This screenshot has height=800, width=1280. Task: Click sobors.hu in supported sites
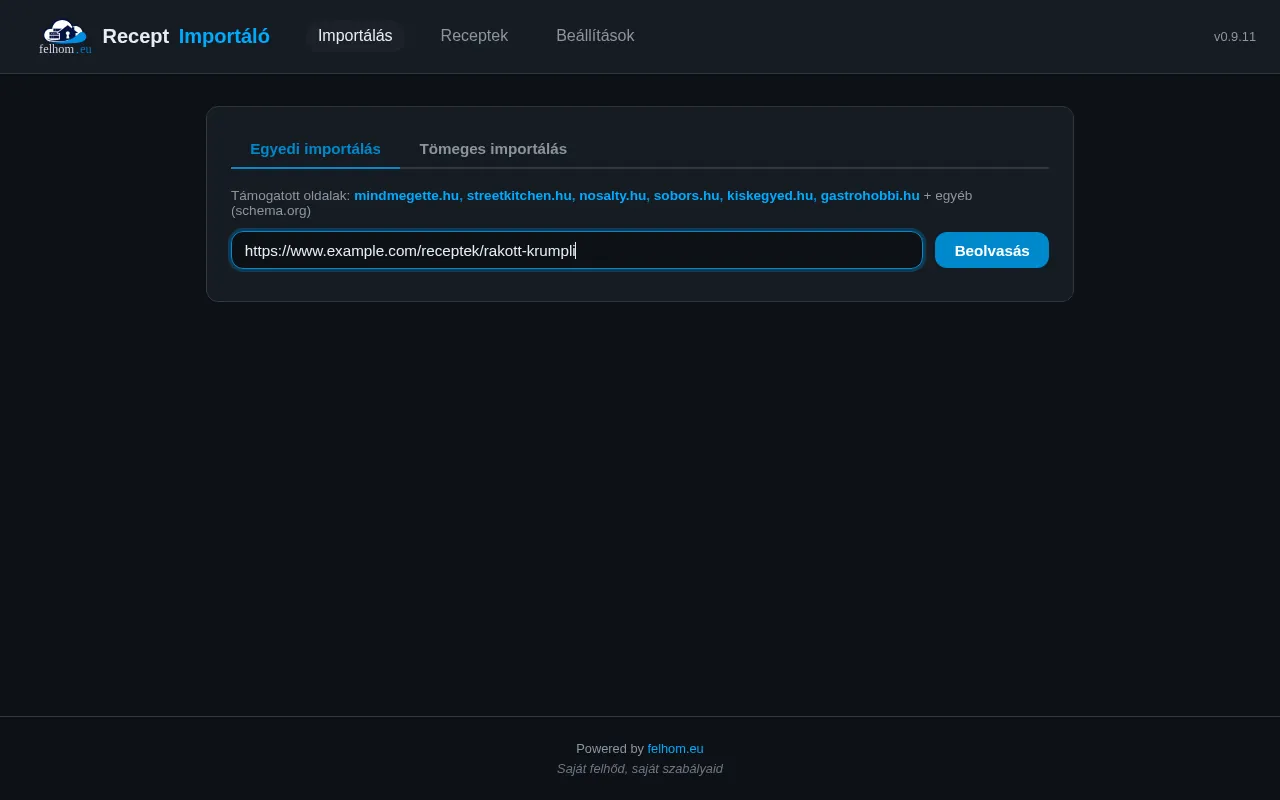[x=687, y=195]
